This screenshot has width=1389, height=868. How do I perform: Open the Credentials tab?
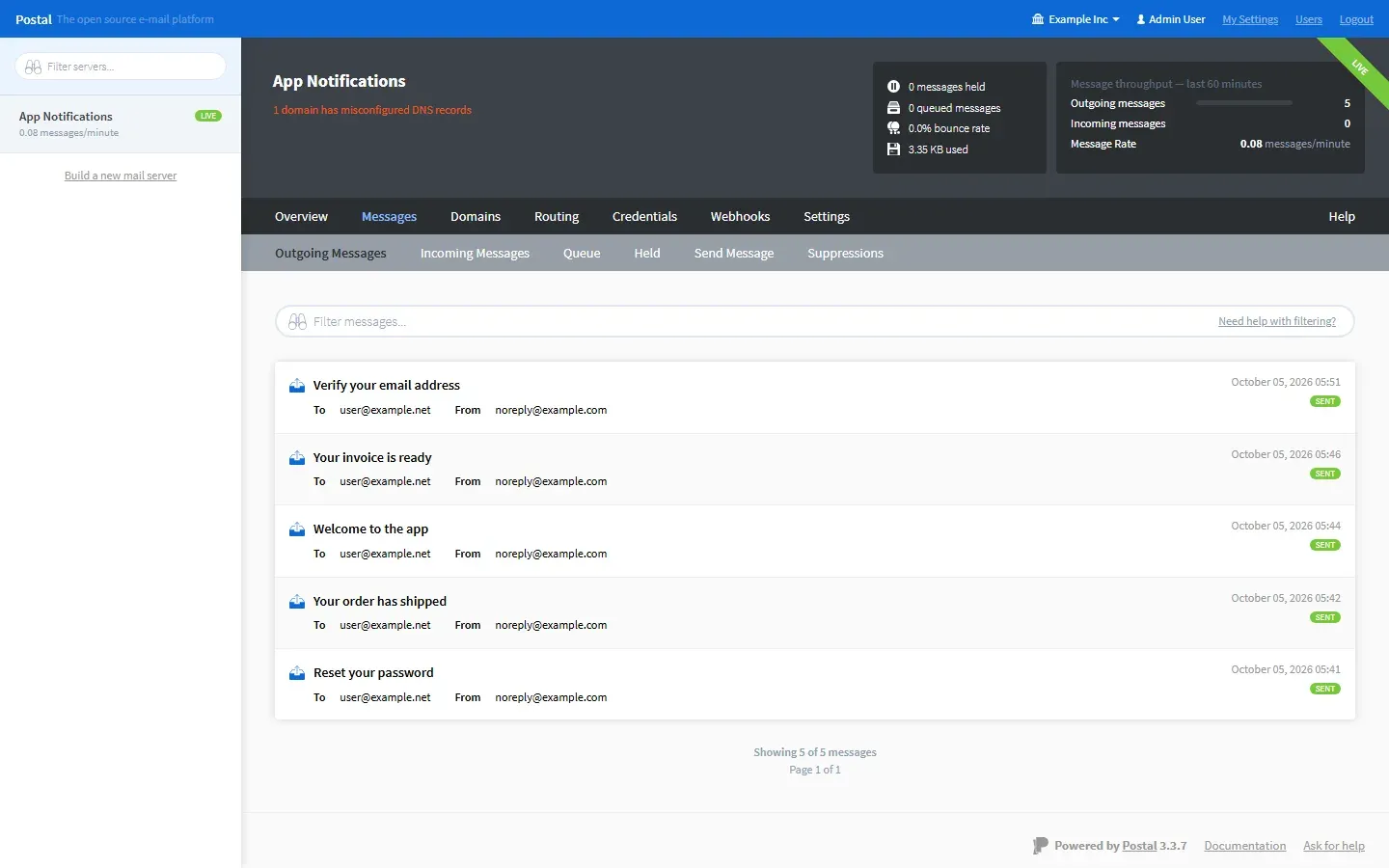pyautogui.click(x=644, y=216)
